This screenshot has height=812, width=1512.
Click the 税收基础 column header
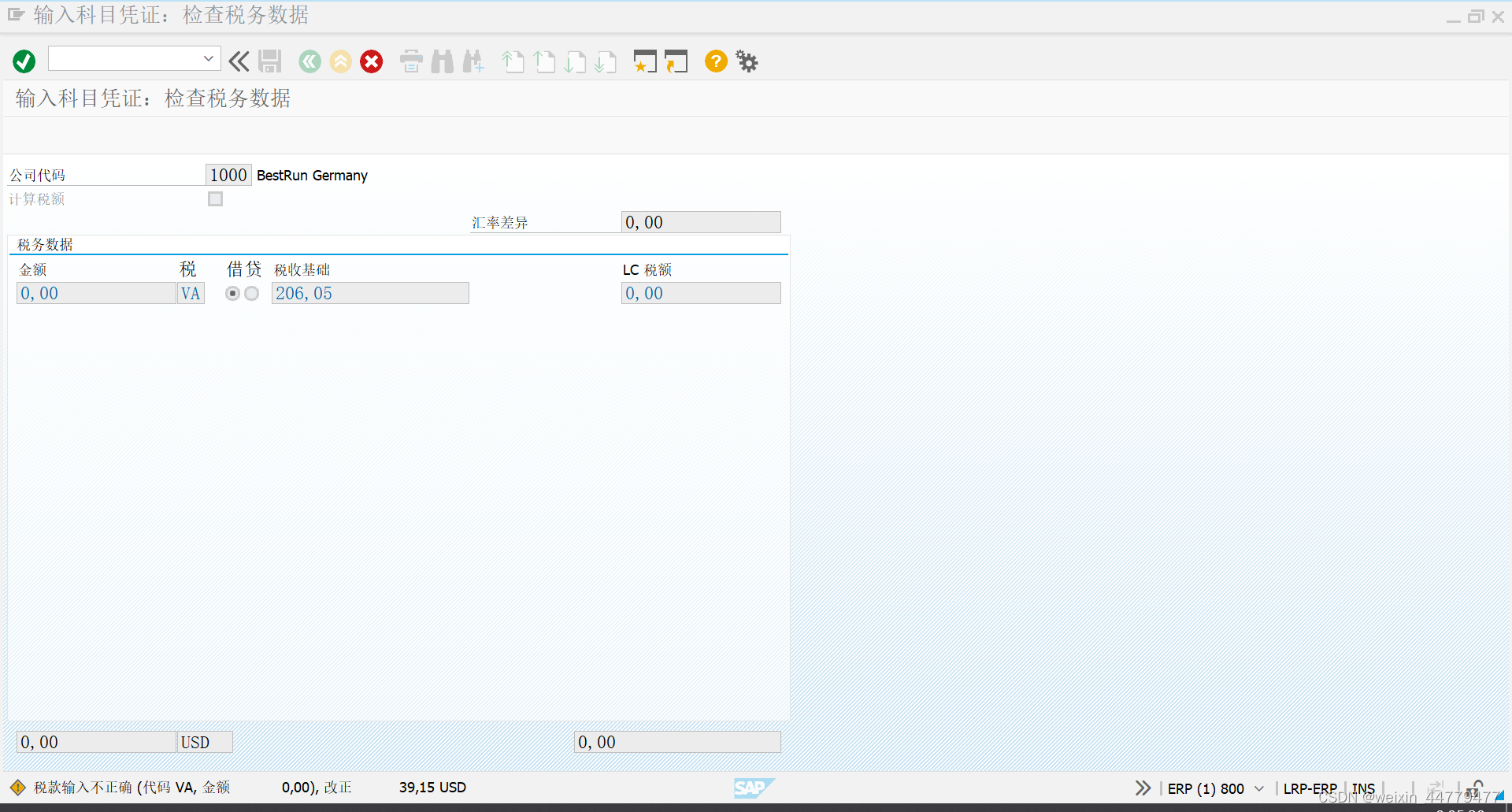(x=302, y=270)
